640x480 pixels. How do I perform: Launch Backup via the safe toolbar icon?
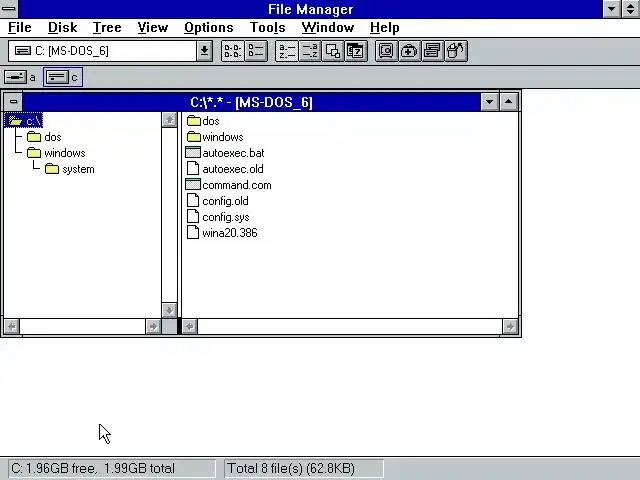[x=386, y=51]
